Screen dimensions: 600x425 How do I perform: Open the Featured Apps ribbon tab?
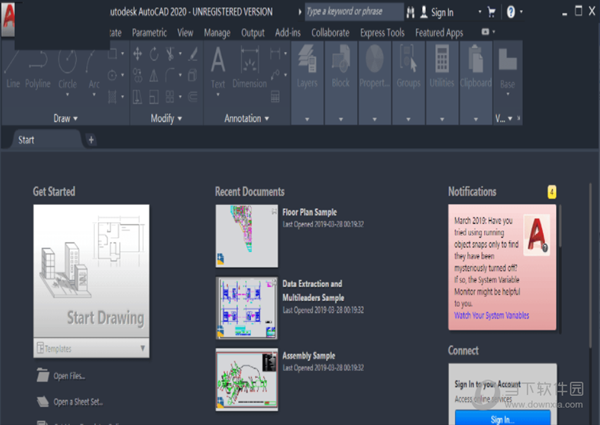click(439, 33)
